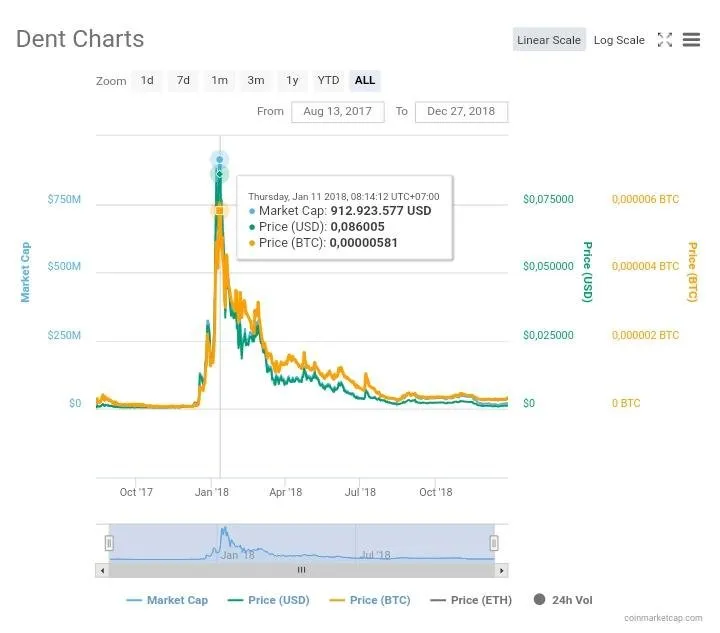The height and width of the screenshot is (633, 720).
Task: Edit the To date field Dec 27, 2018
Action: (461, 112)
